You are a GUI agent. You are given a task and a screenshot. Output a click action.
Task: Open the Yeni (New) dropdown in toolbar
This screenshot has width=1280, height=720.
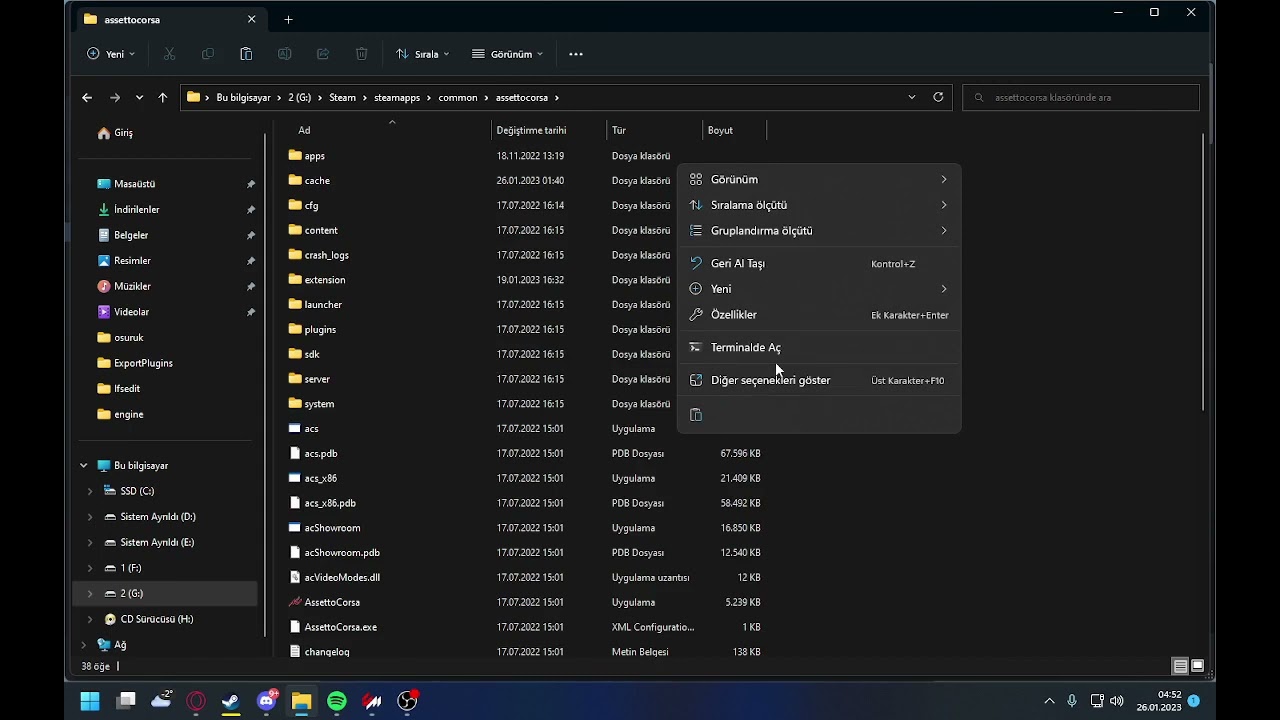111,54
